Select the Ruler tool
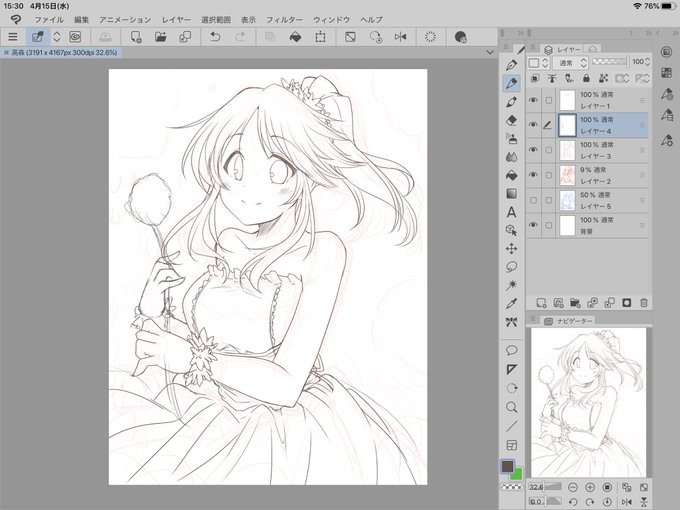This screenshot has height=510, width=680. point(512,369)
